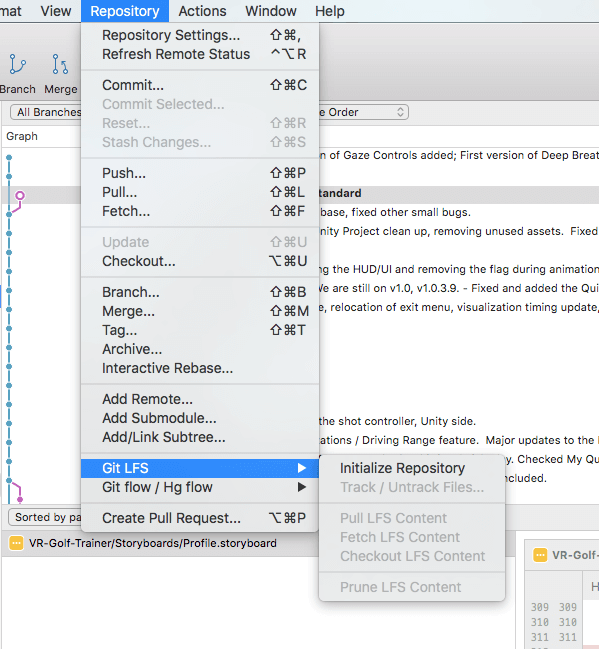Open the Sorted by path dropdown
This screenshot has height=649, width=599.
click(45, 517)
